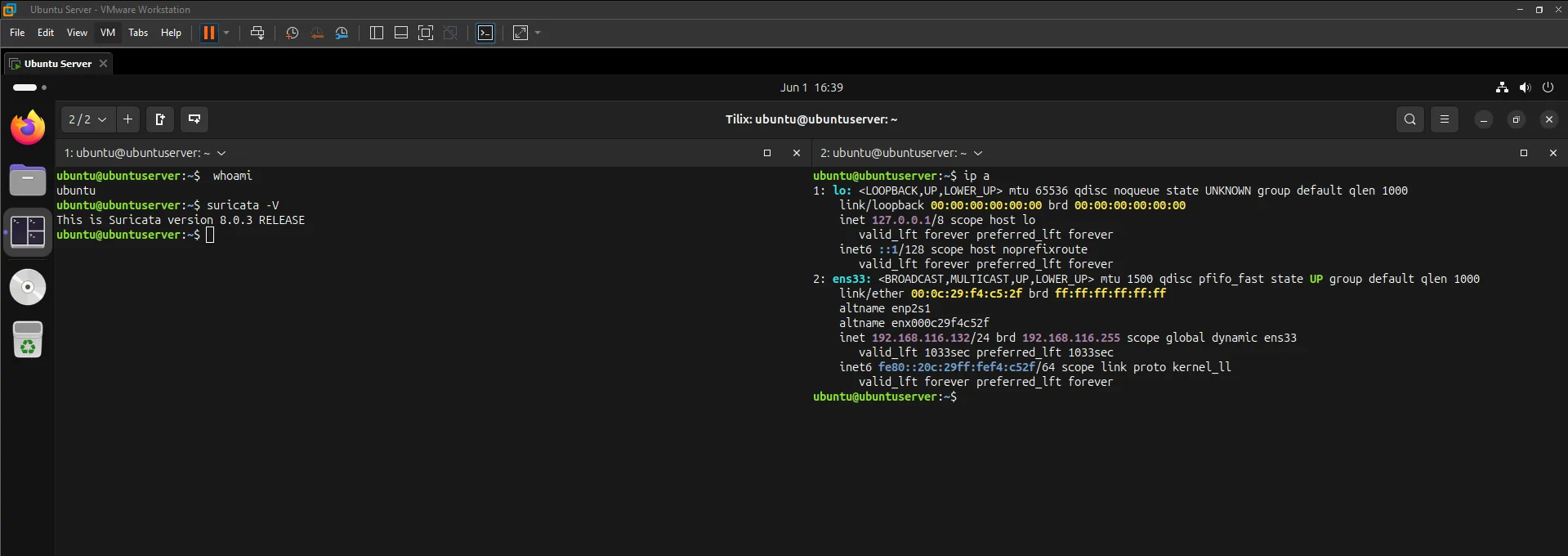
Task: Open the Tabs menu
Action: 138,33
